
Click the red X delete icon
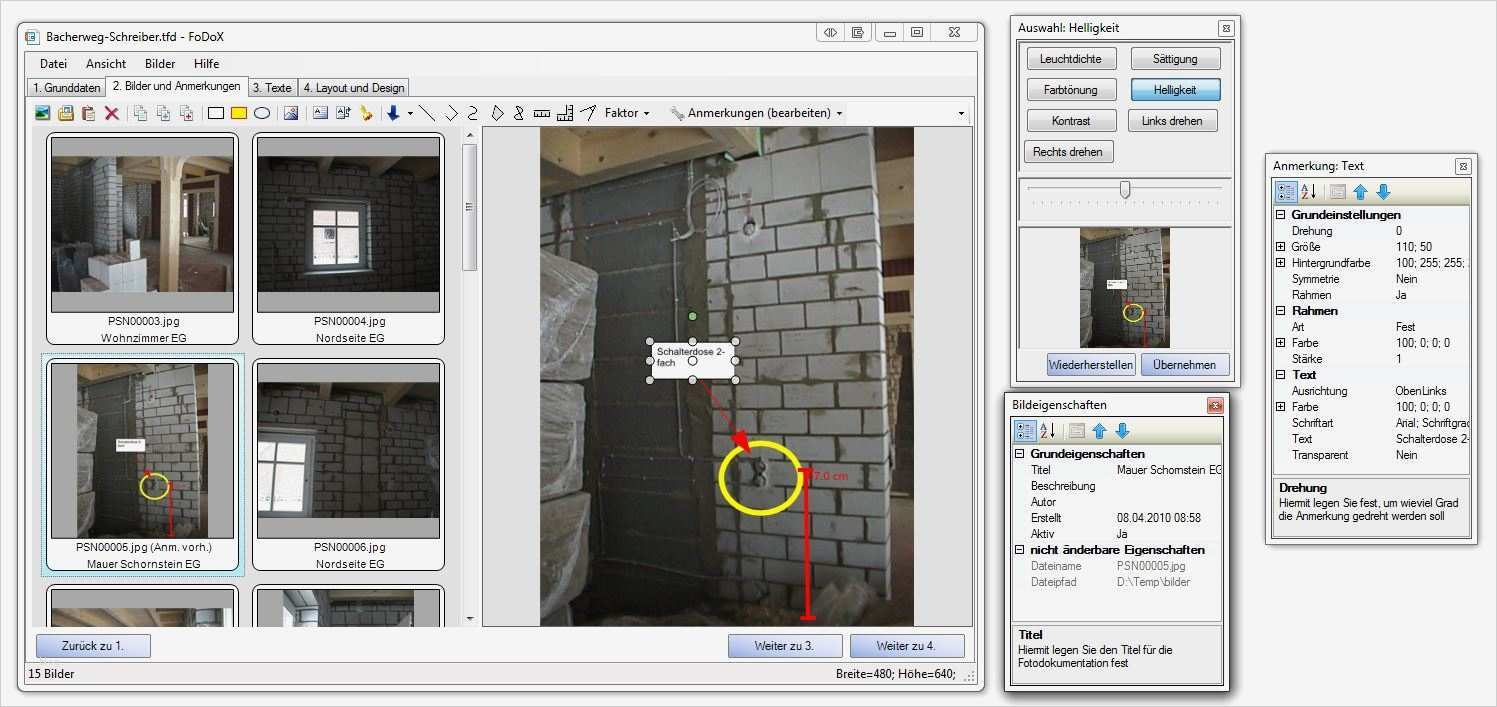pyautogui.click(x=112, y=113)
